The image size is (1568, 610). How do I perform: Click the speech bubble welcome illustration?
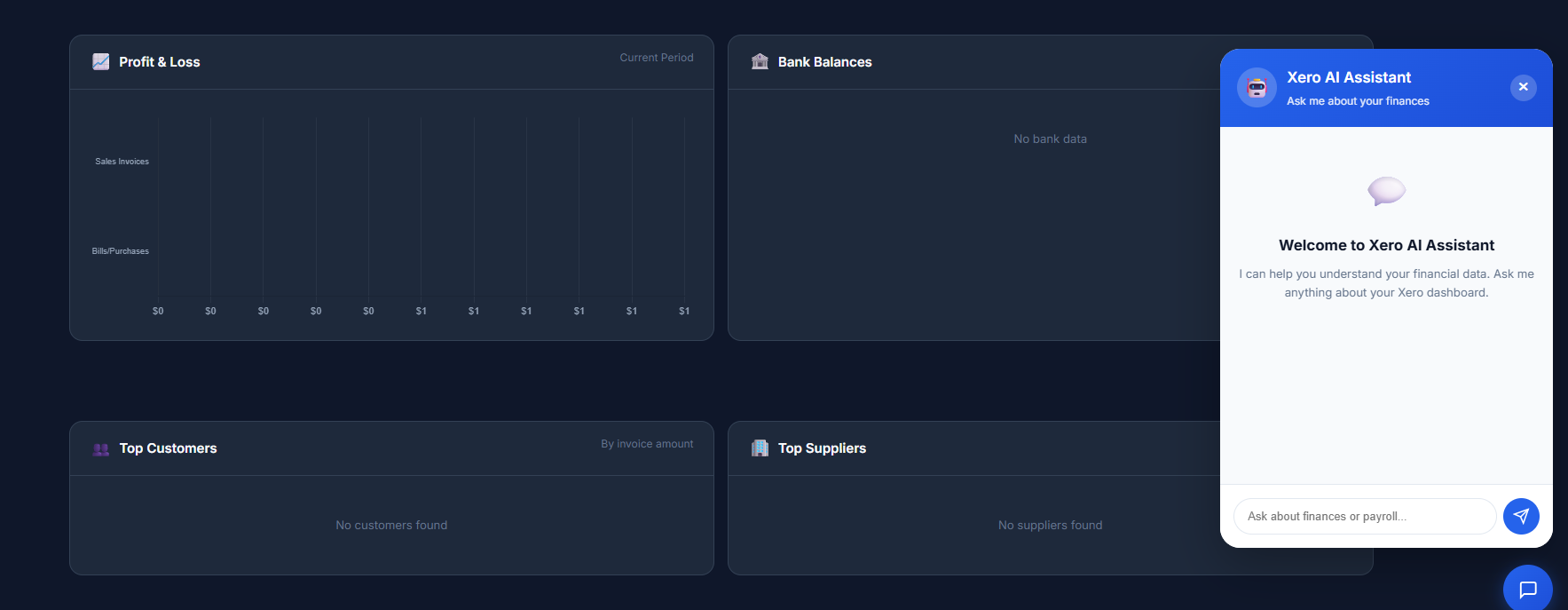tap(1386, 191)
